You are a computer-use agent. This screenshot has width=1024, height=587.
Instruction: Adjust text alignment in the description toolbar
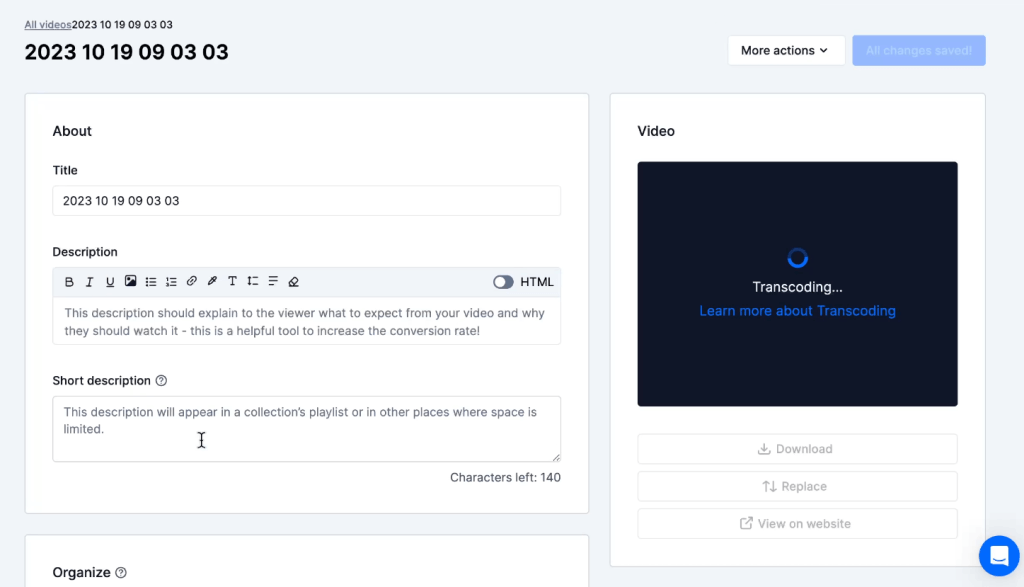point(272,281)
